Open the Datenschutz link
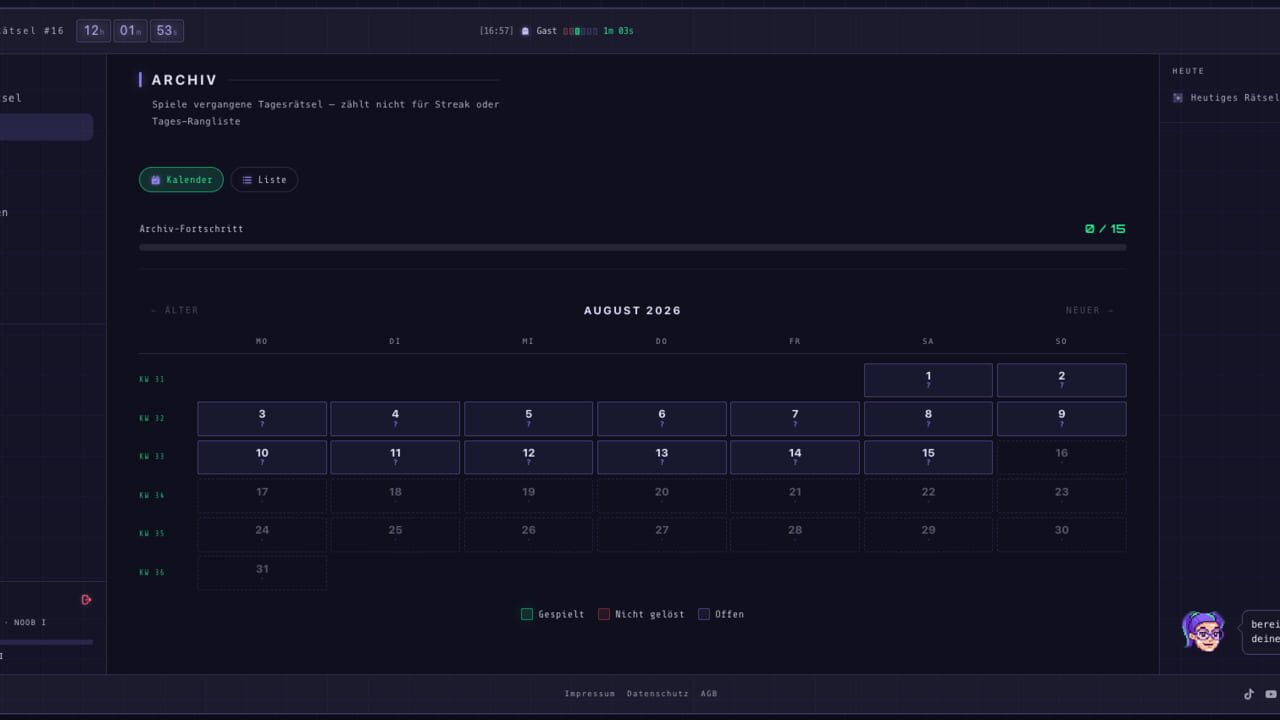Viewport: 1280px width, 720px height. (x=658, y=694)
